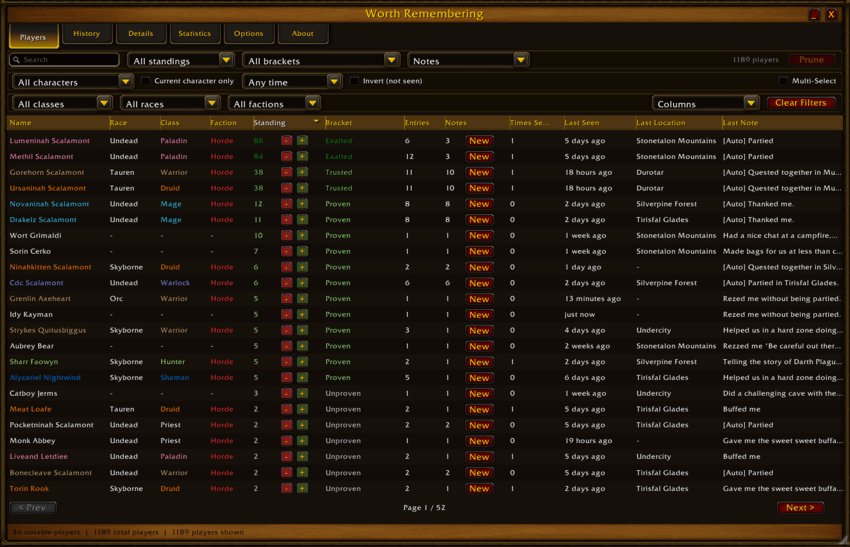850x547 pixels.
Task: Click the Search input field
Action: tap(64, 60)
